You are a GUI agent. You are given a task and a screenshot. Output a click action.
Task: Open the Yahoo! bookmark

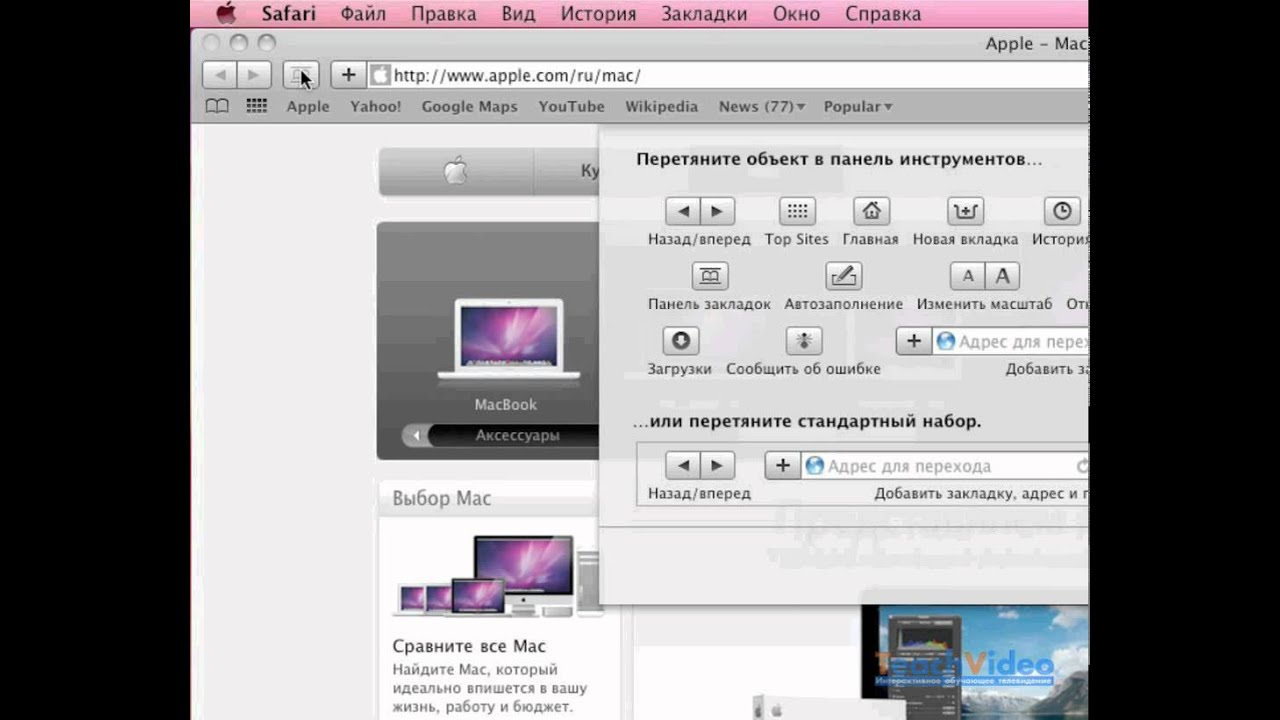point(375,106)
